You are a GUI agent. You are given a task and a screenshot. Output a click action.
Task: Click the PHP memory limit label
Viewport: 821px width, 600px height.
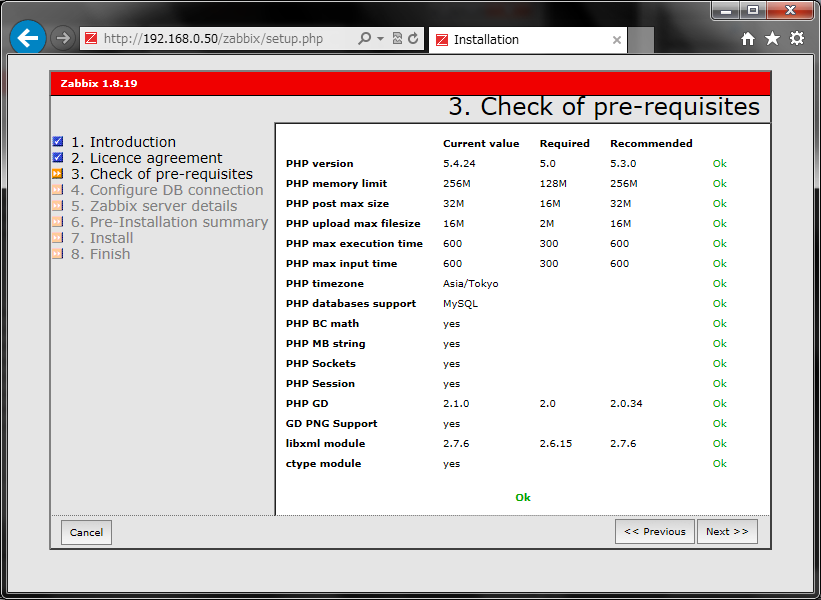tap(336, 183)
